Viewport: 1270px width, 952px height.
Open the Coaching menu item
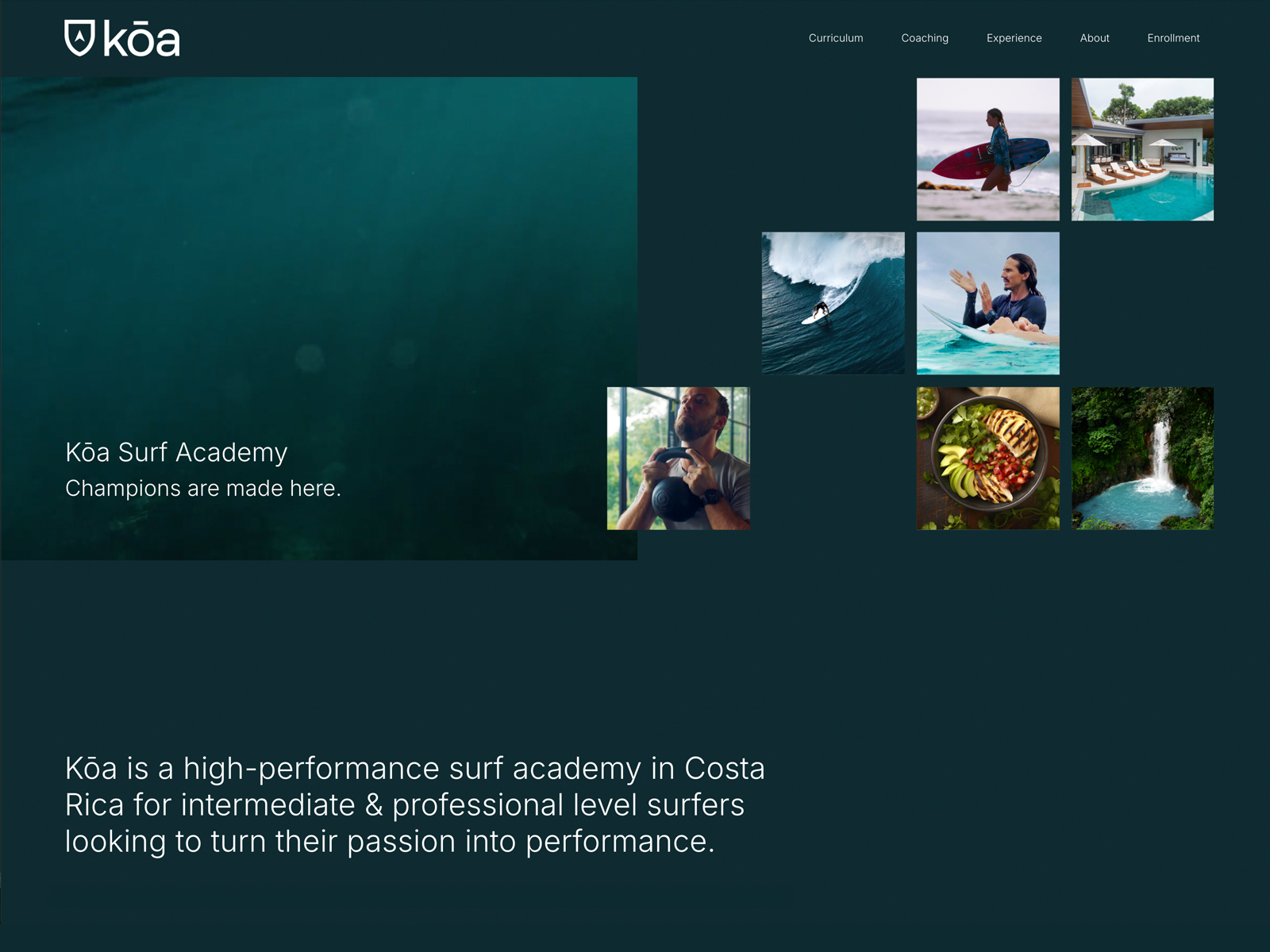point(925,38)
